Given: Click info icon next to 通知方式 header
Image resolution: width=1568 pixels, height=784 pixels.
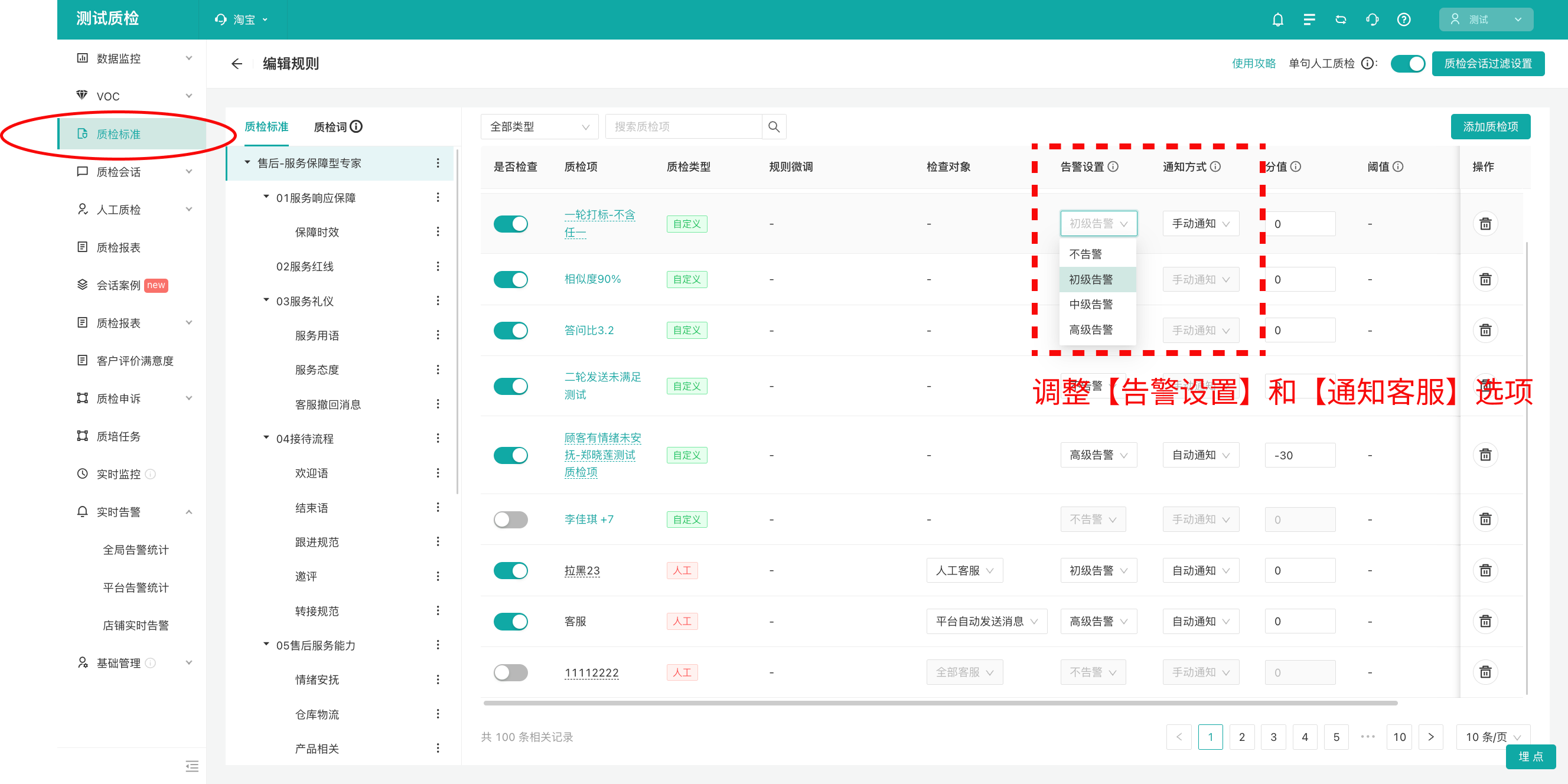Looking at the screenshot, I should point(1215,167).
